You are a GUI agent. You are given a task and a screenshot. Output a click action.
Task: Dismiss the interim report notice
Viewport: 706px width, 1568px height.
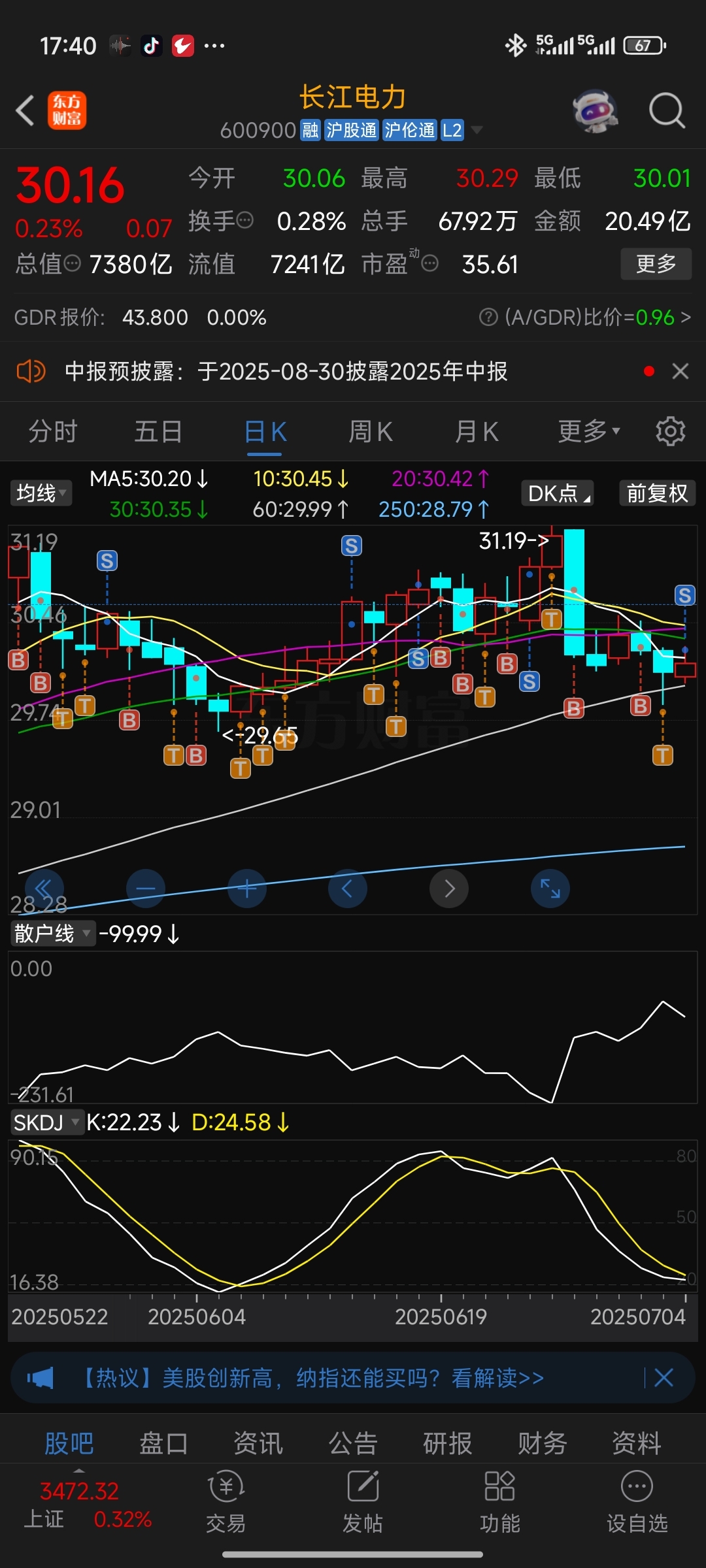[681, 372]
